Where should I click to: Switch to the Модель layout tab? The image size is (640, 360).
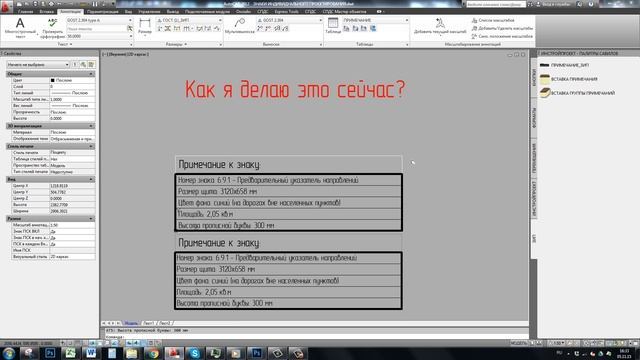tap(131, 323)
